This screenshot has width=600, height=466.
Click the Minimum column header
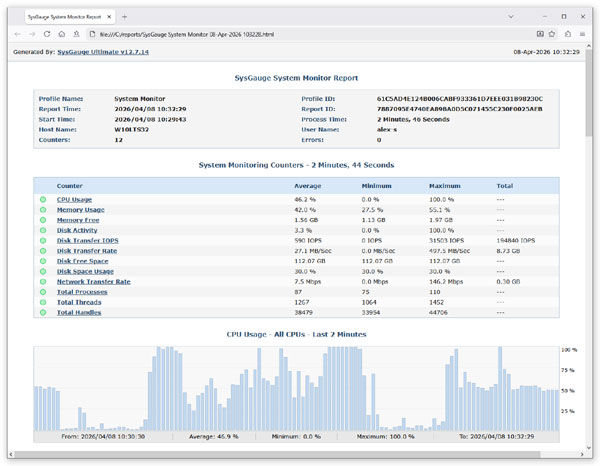click(377, 186)
